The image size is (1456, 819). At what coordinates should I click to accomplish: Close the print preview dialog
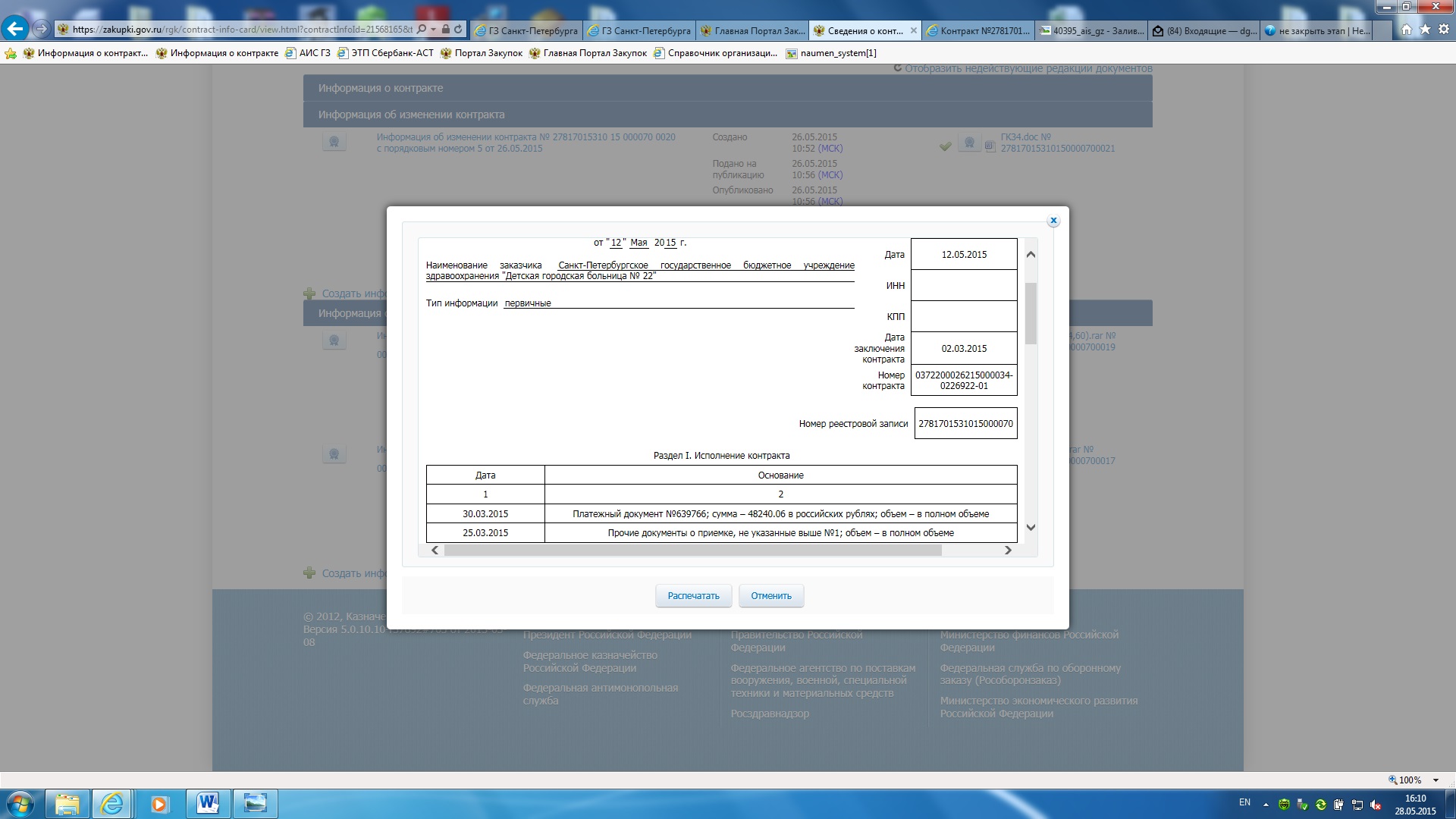click(1053, 221)
